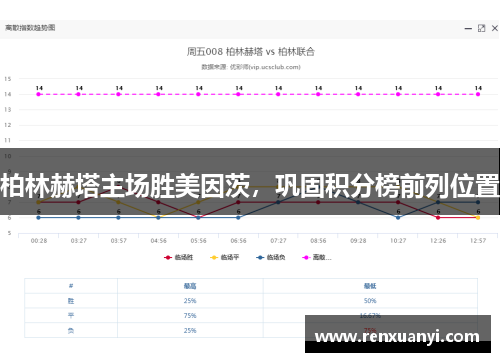Click the 08:56 x-axis time label
Image resolution: width=500 pixels, height=362 pixels.
click(318, 241)
